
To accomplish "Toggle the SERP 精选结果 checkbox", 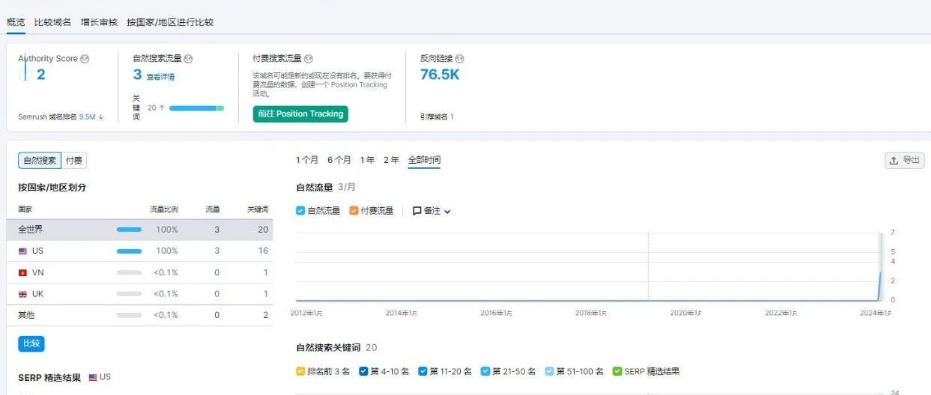I will [x=617, y=371].
